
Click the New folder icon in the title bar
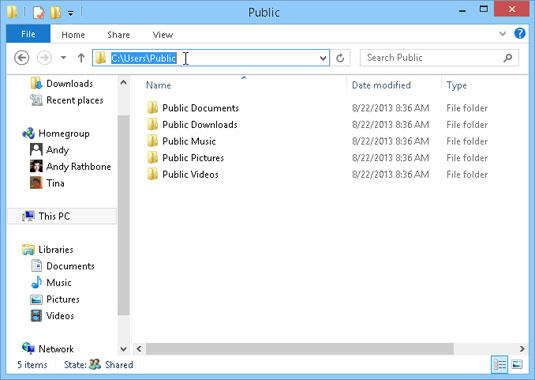point(56,13)
